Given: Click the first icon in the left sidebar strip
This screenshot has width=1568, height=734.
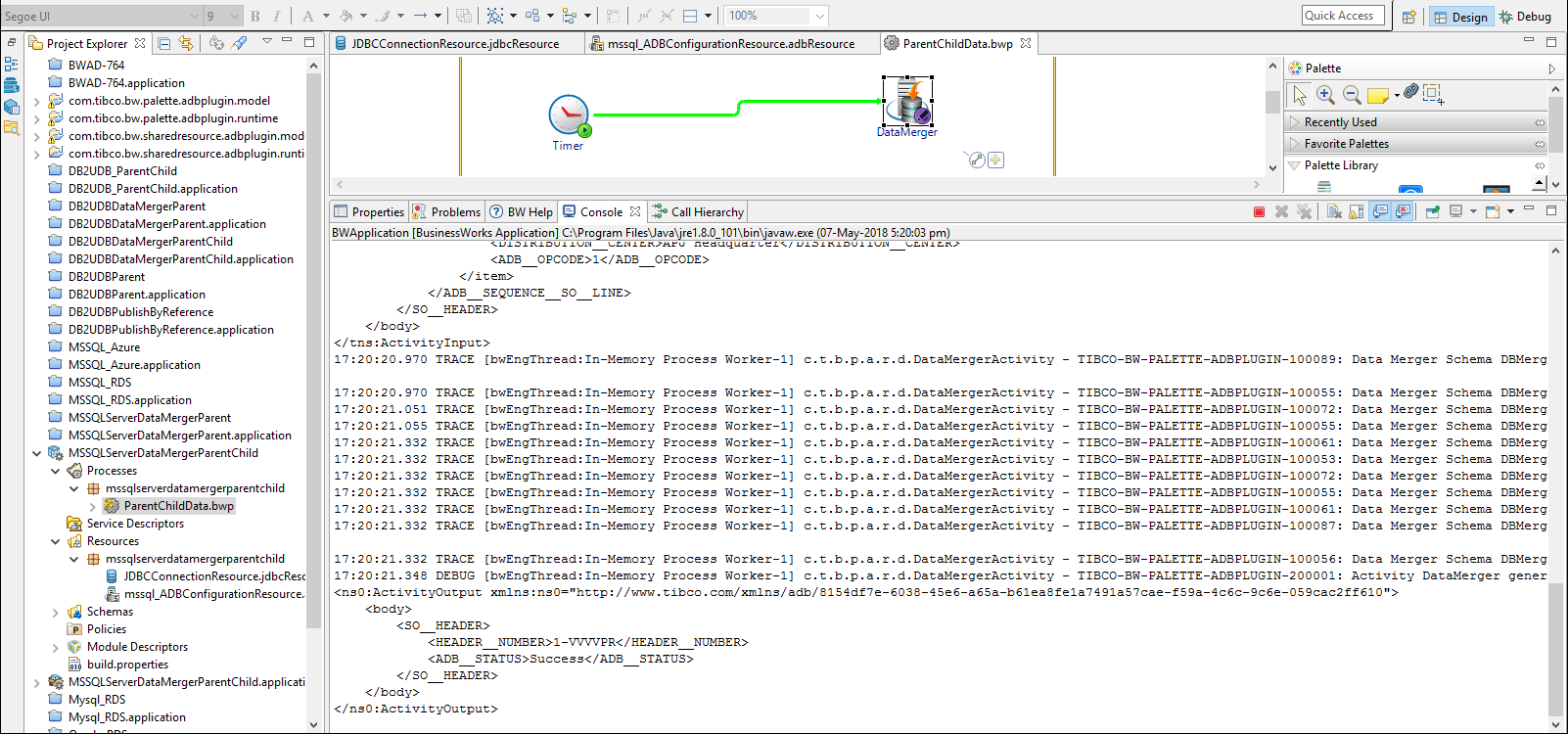Looking at the screenshot, I should pos(12,65).
